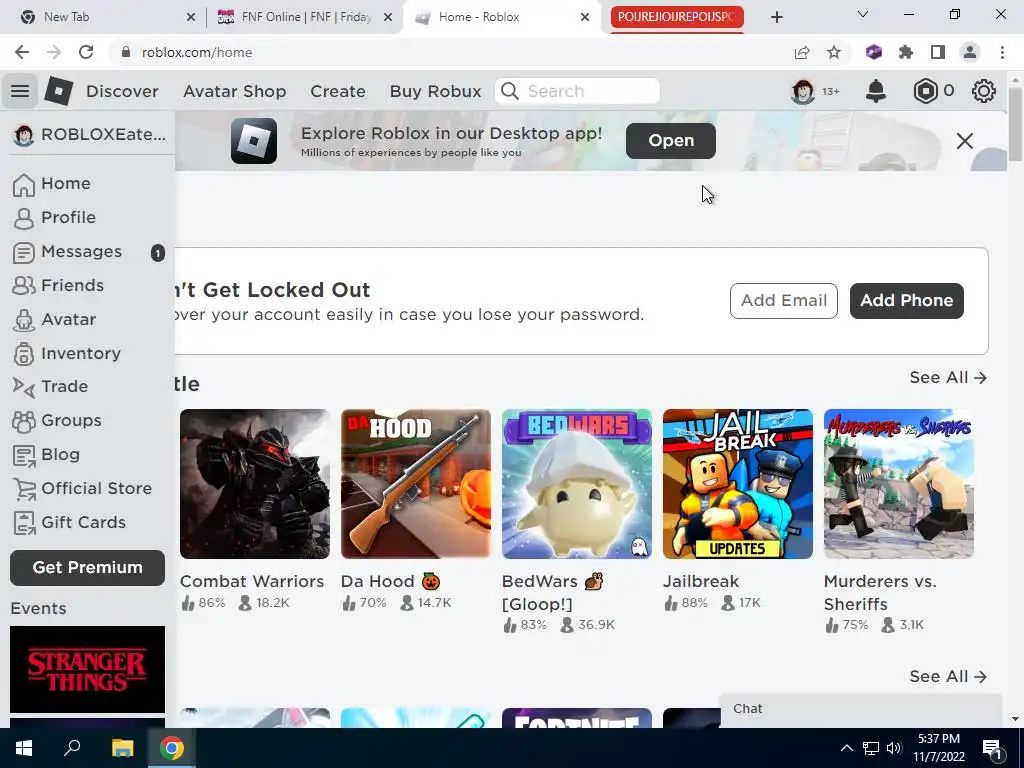Share this page icon in address bar

802,52
